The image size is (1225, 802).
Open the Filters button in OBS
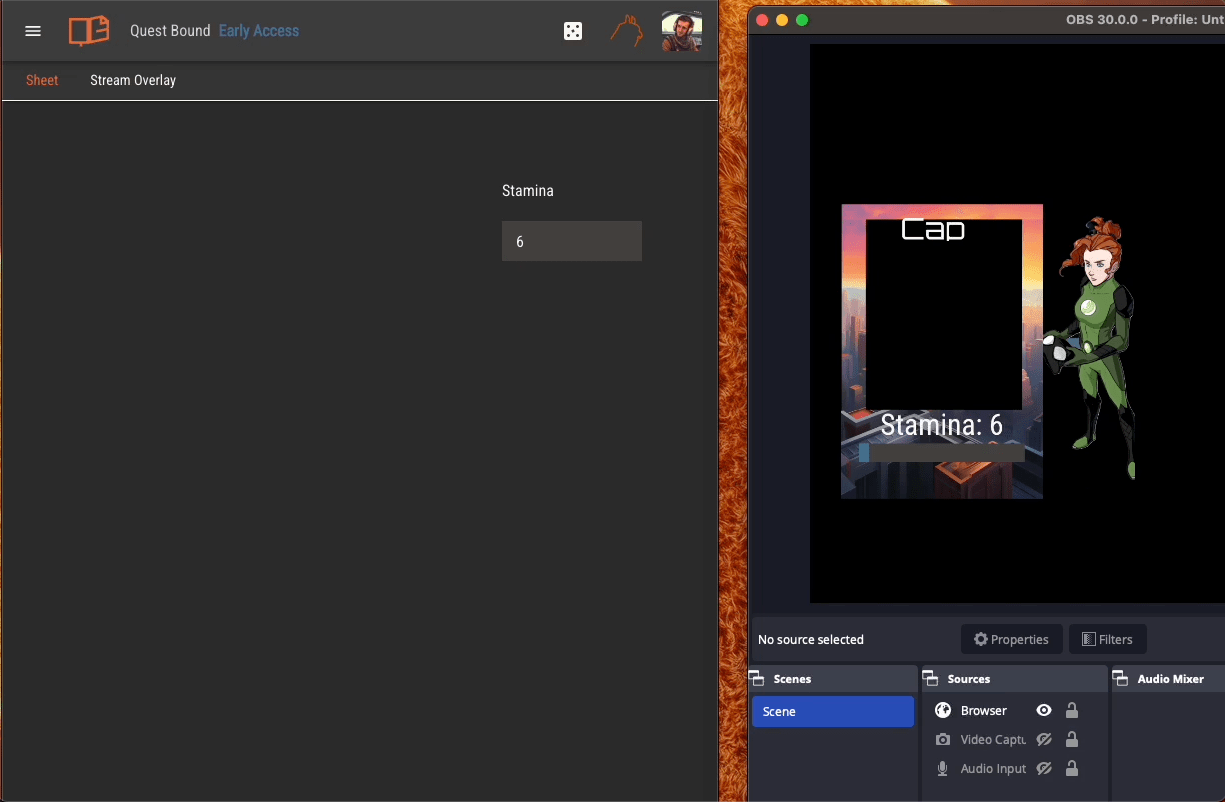(x=1107, y=639)
